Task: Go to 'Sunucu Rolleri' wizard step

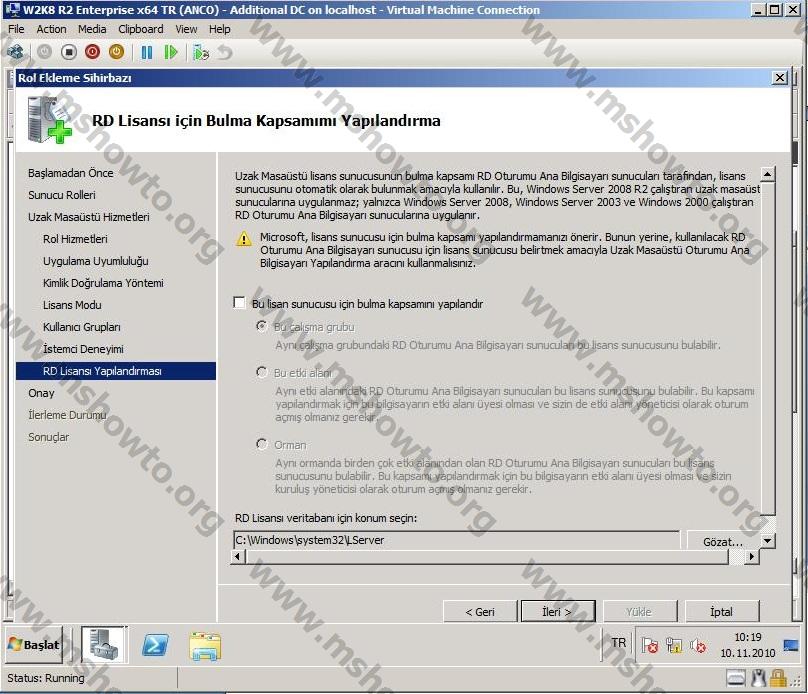Action: 62,195
